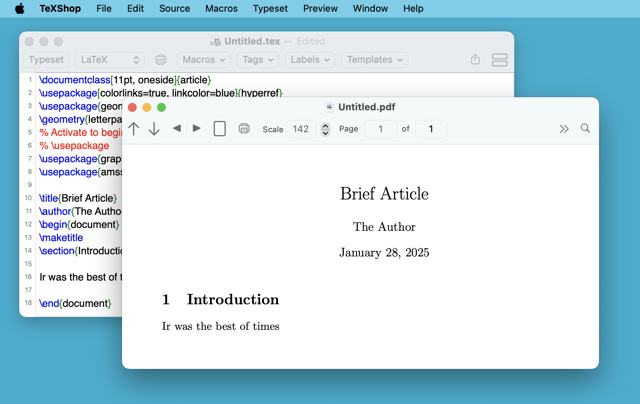This screenshot has height=404, width=640.
Task: Click the Page number field
Action: (380, 129)
